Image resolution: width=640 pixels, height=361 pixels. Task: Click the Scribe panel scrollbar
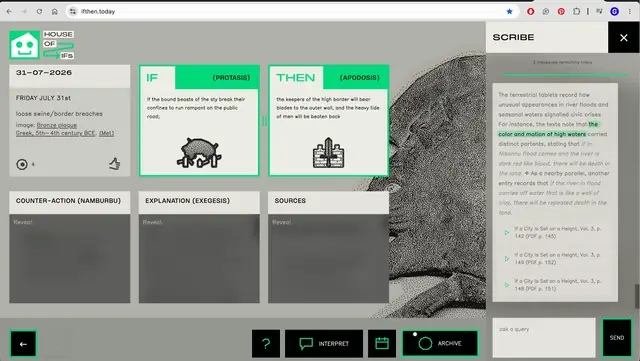pos(636,296)
